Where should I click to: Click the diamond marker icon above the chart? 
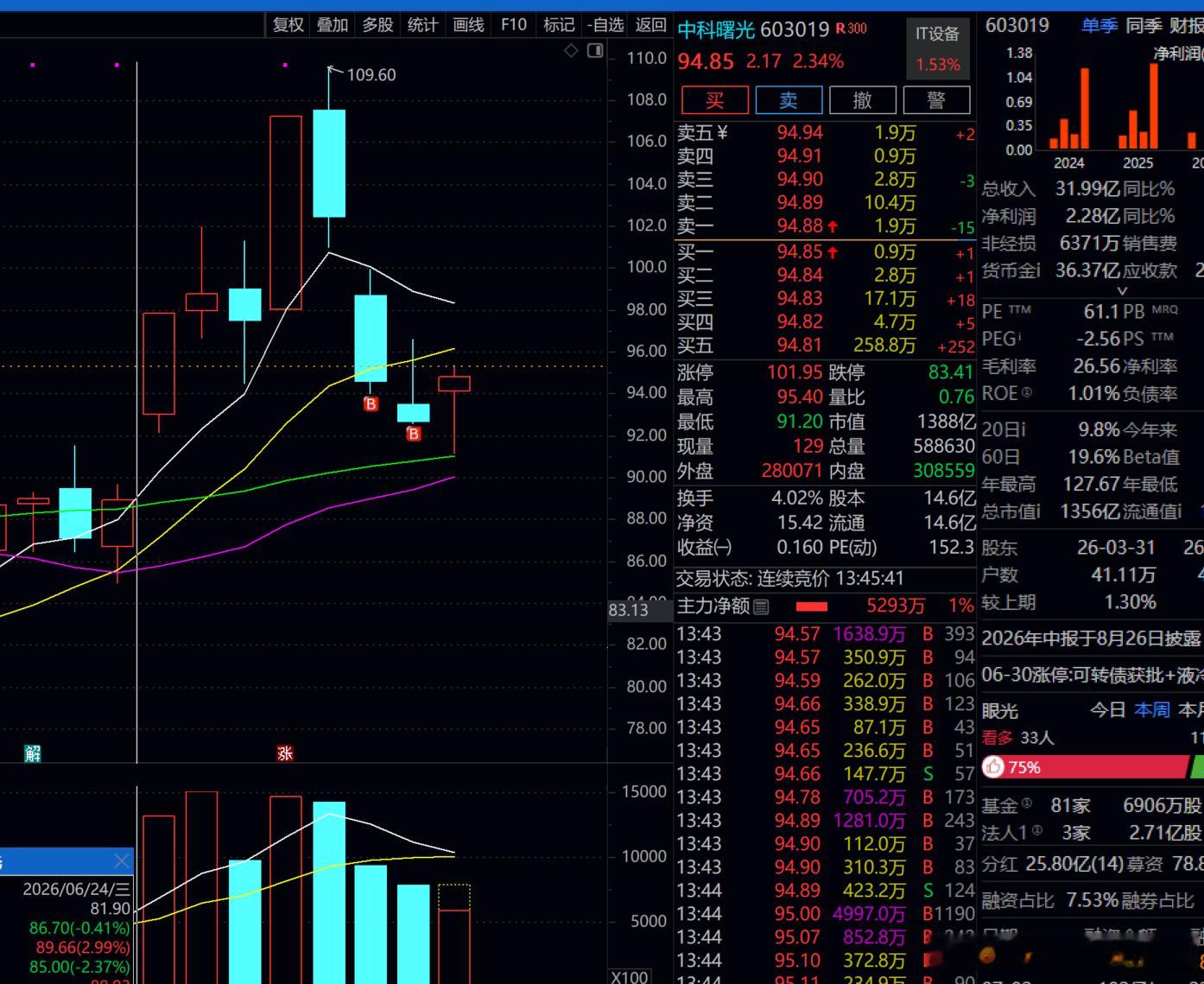point(570,51)
